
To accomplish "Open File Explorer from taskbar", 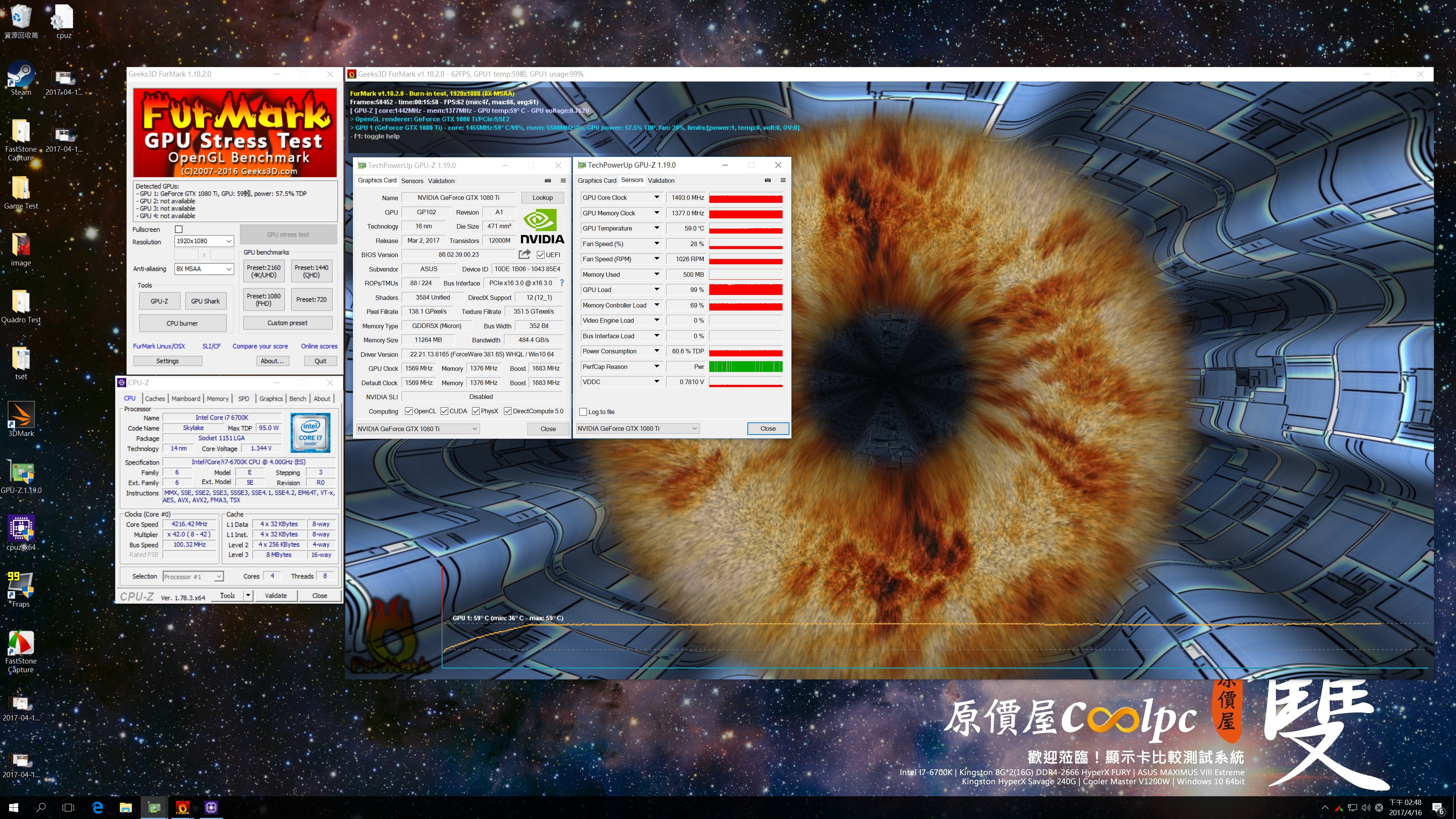I will click(126, 807).
